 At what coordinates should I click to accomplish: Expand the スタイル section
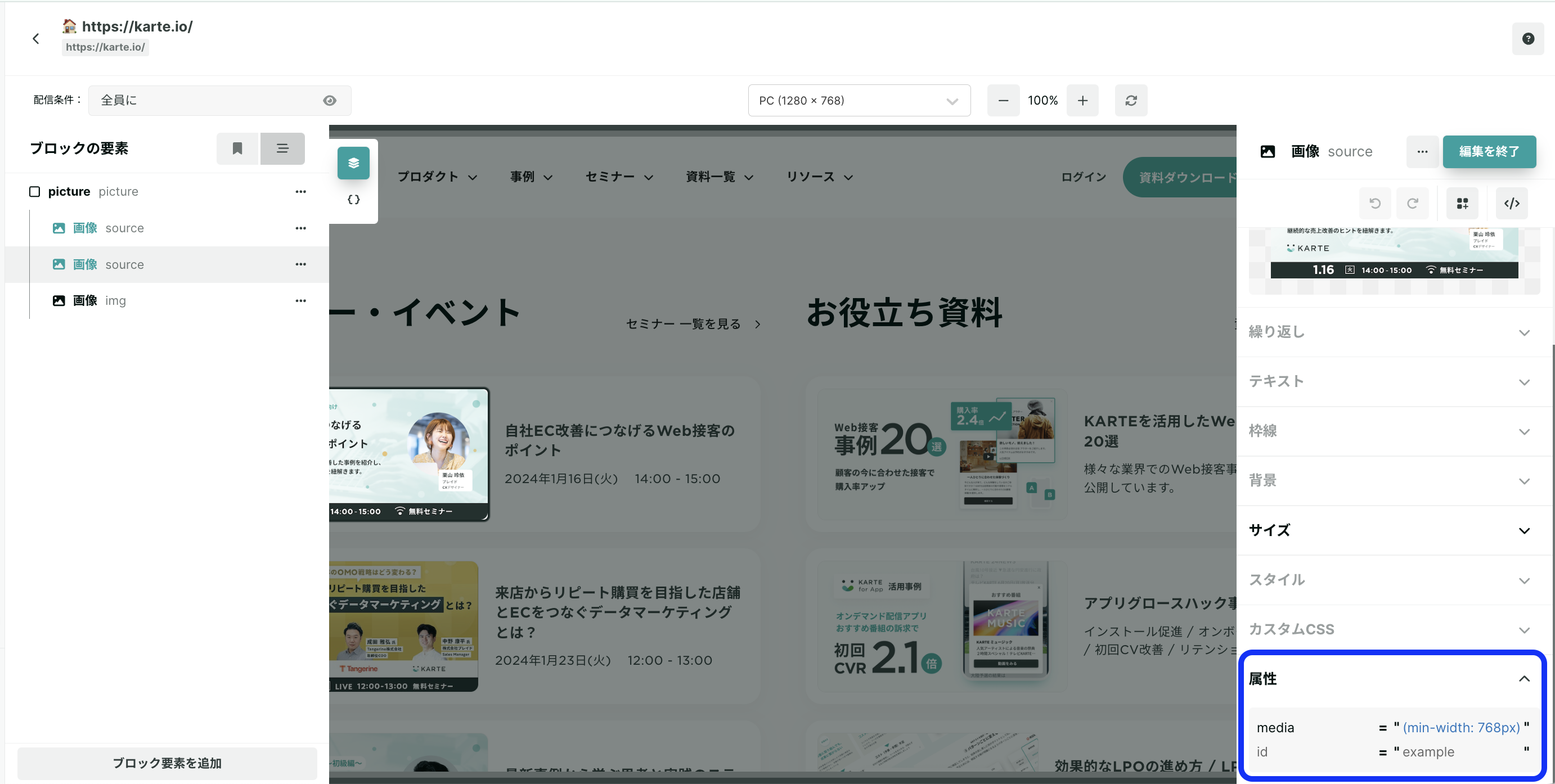(x=1394, y=580)
